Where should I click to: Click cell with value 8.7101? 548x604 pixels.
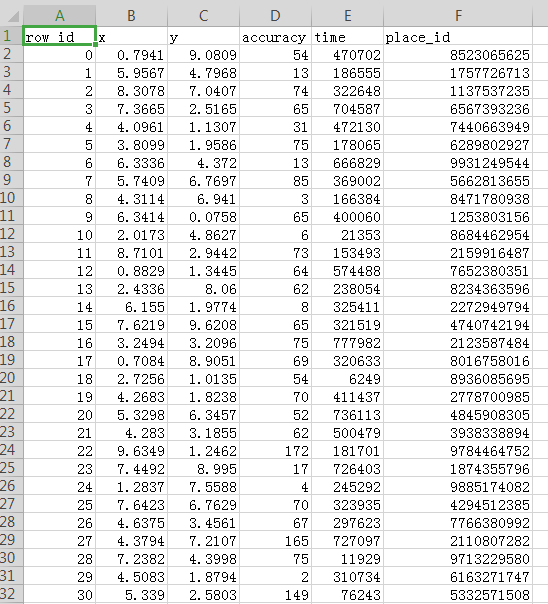tap(131, 252)
